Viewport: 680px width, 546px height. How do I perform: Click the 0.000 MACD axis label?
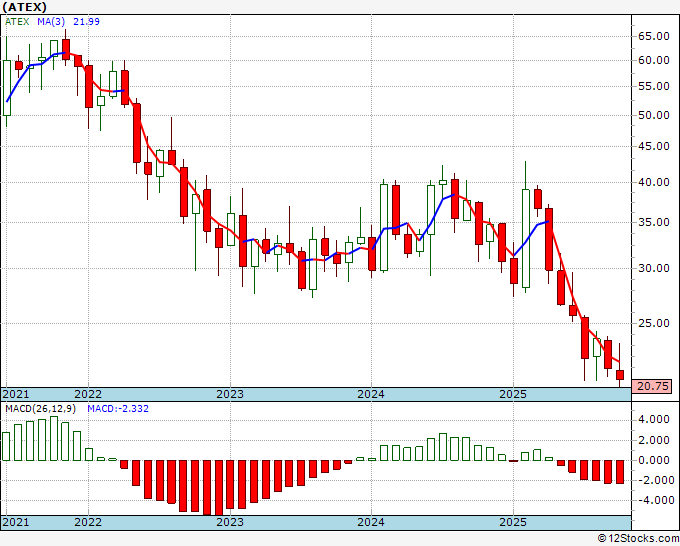click(656, 460)
